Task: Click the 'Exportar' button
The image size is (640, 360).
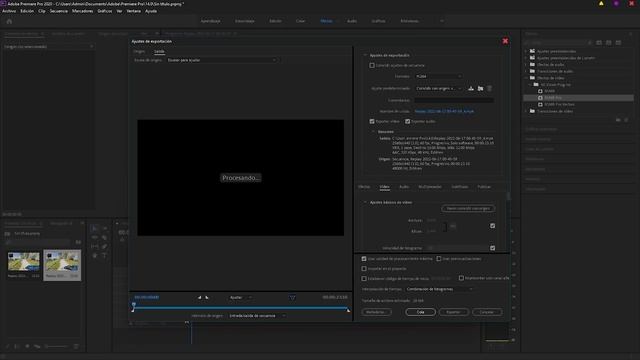Action: coord(453,312)
